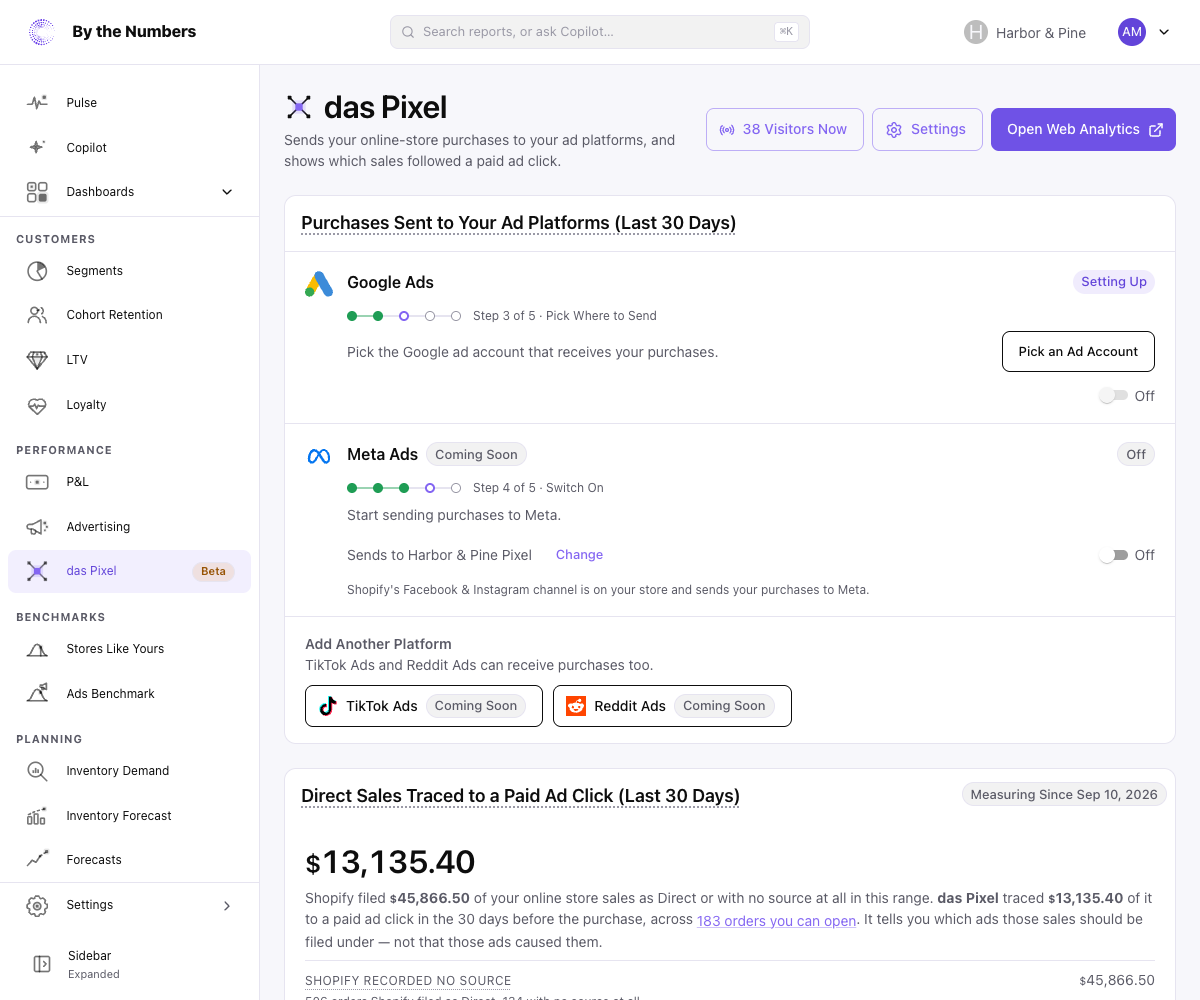Open Cohort Retention page
Screen dimensions: 1200x1000
click(129, 315)
